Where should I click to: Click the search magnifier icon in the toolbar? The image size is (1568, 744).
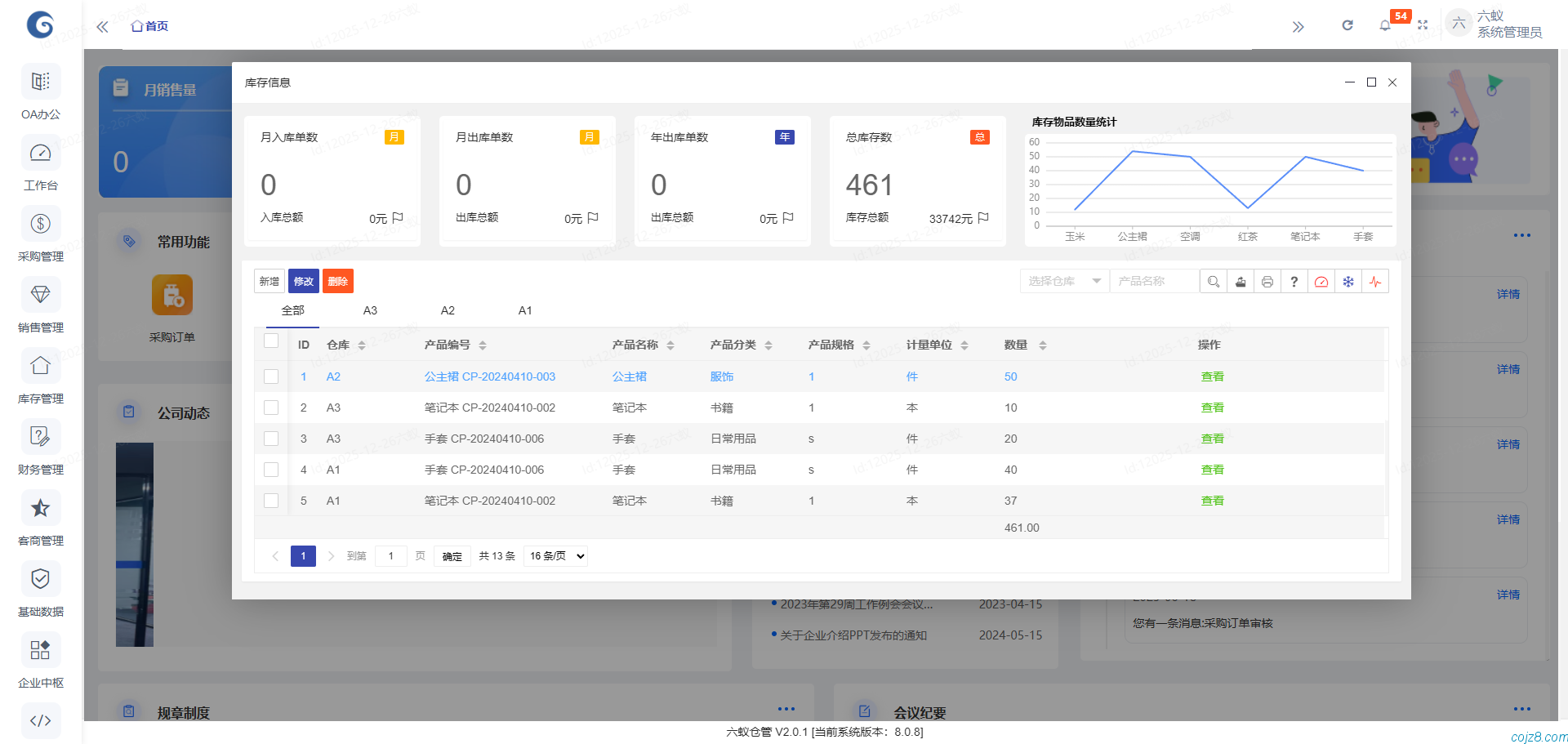1213,281
